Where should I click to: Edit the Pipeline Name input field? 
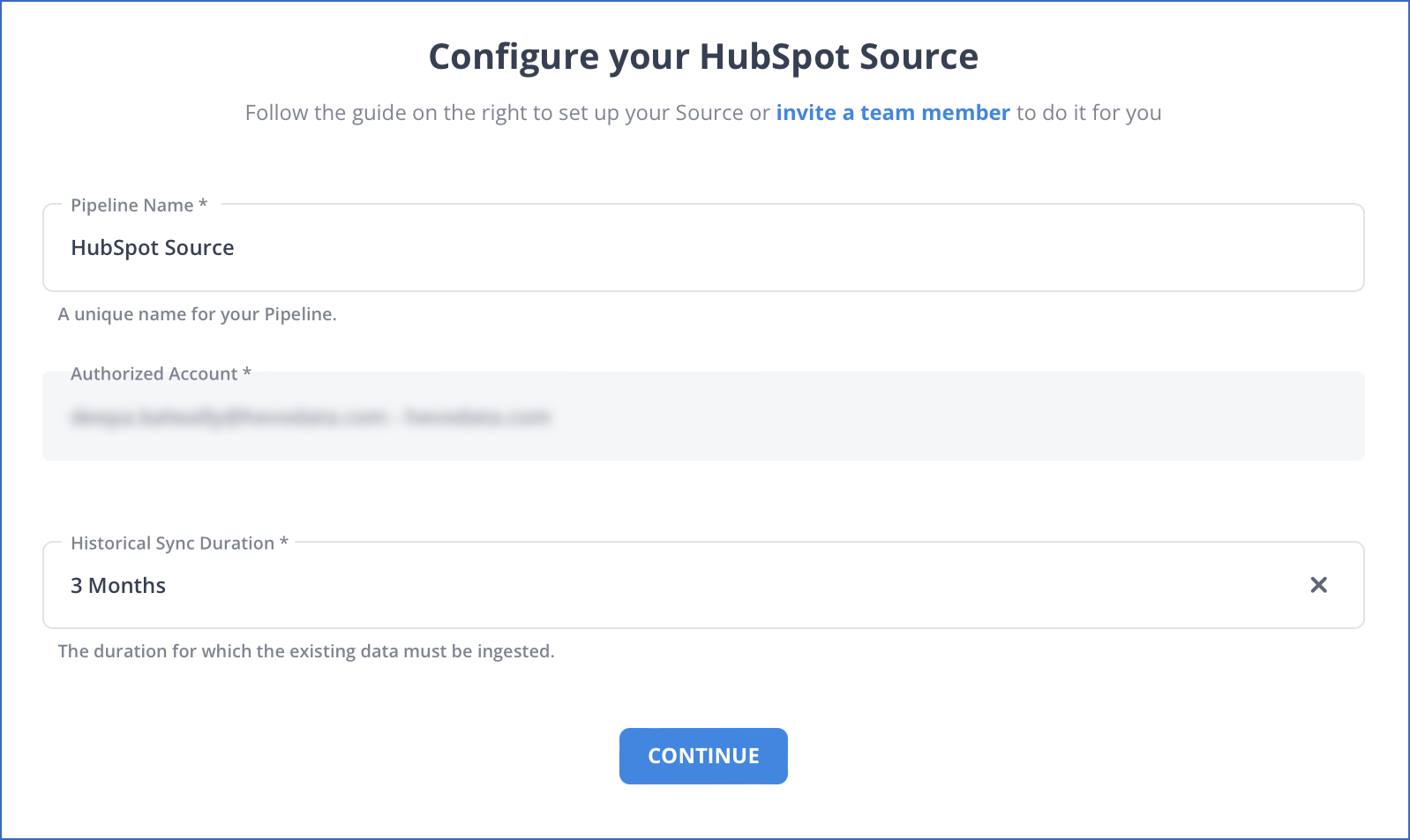(703, 248)
